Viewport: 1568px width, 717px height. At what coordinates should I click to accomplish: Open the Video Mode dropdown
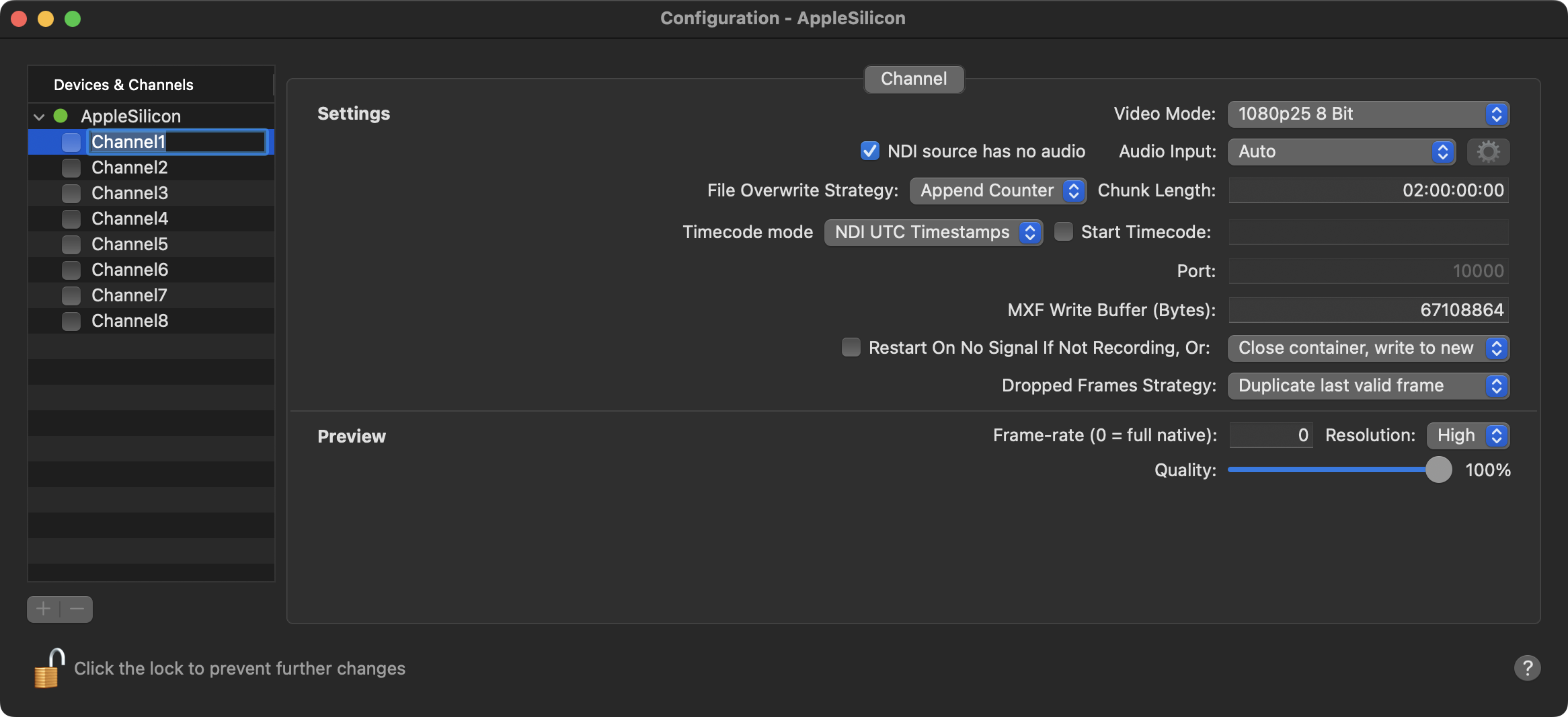1368,114
